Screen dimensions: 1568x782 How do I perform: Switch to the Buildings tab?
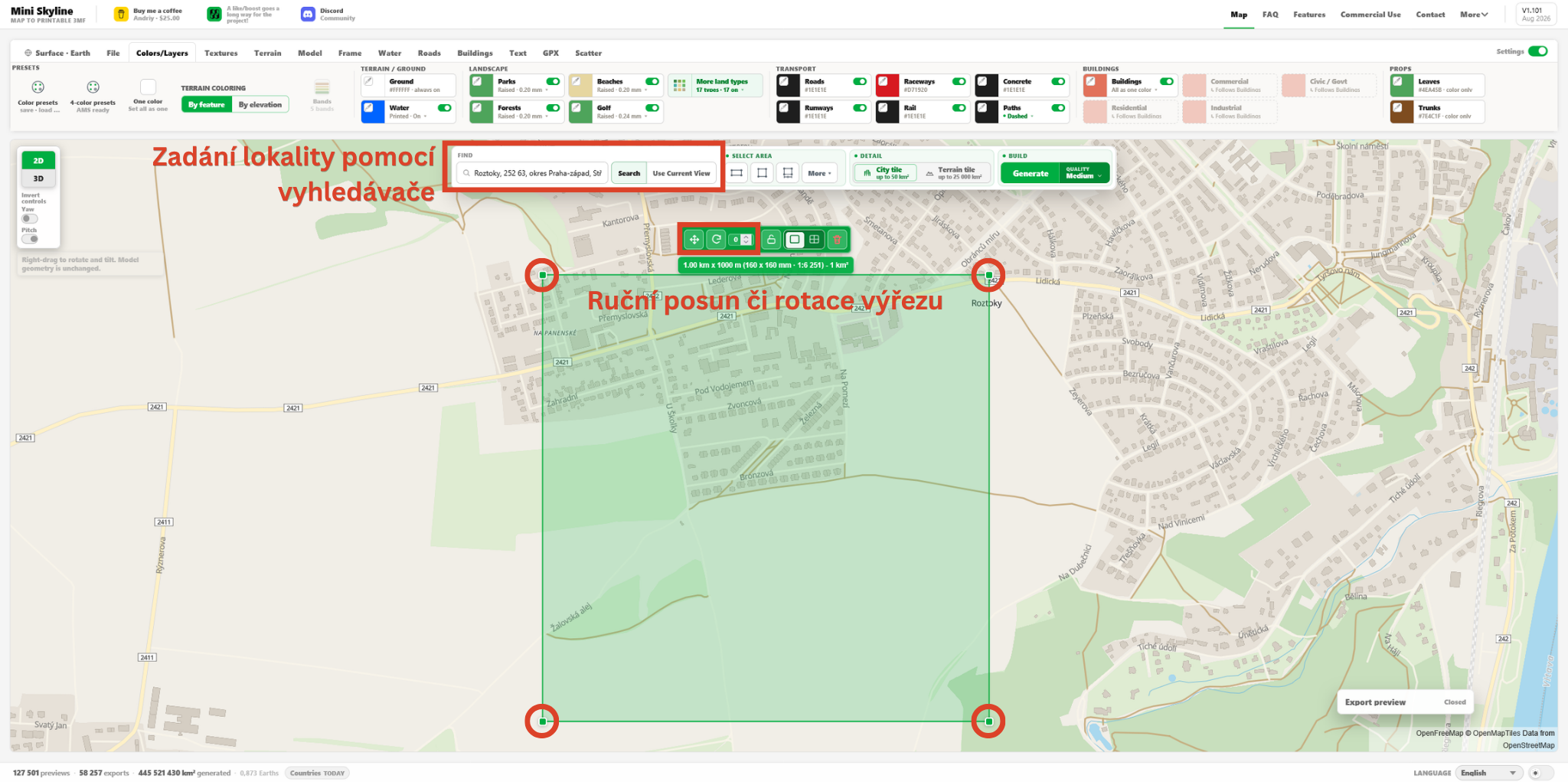(475, 53)
